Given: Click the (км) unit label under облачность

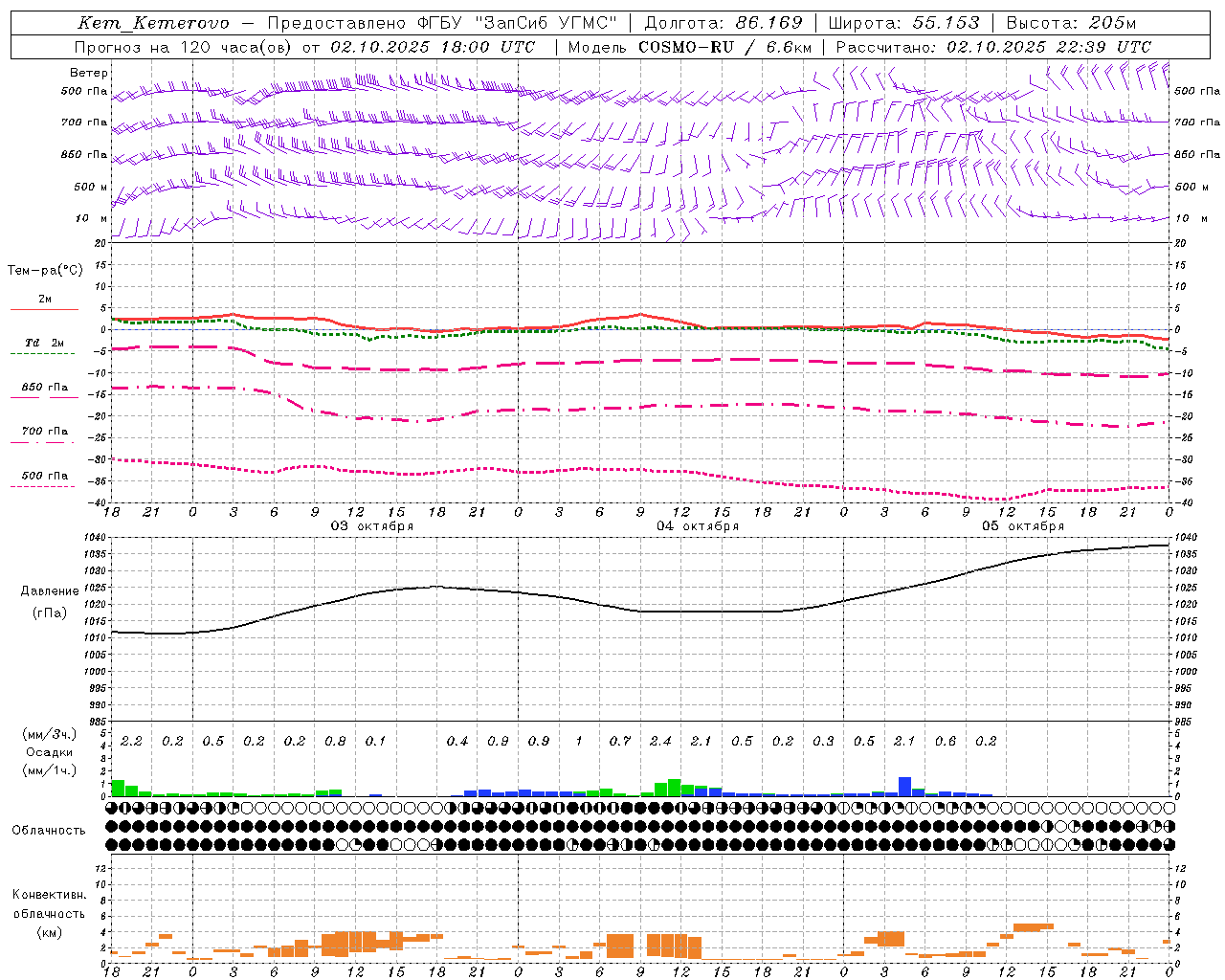Looking at the screenshot, I should 50,932.
